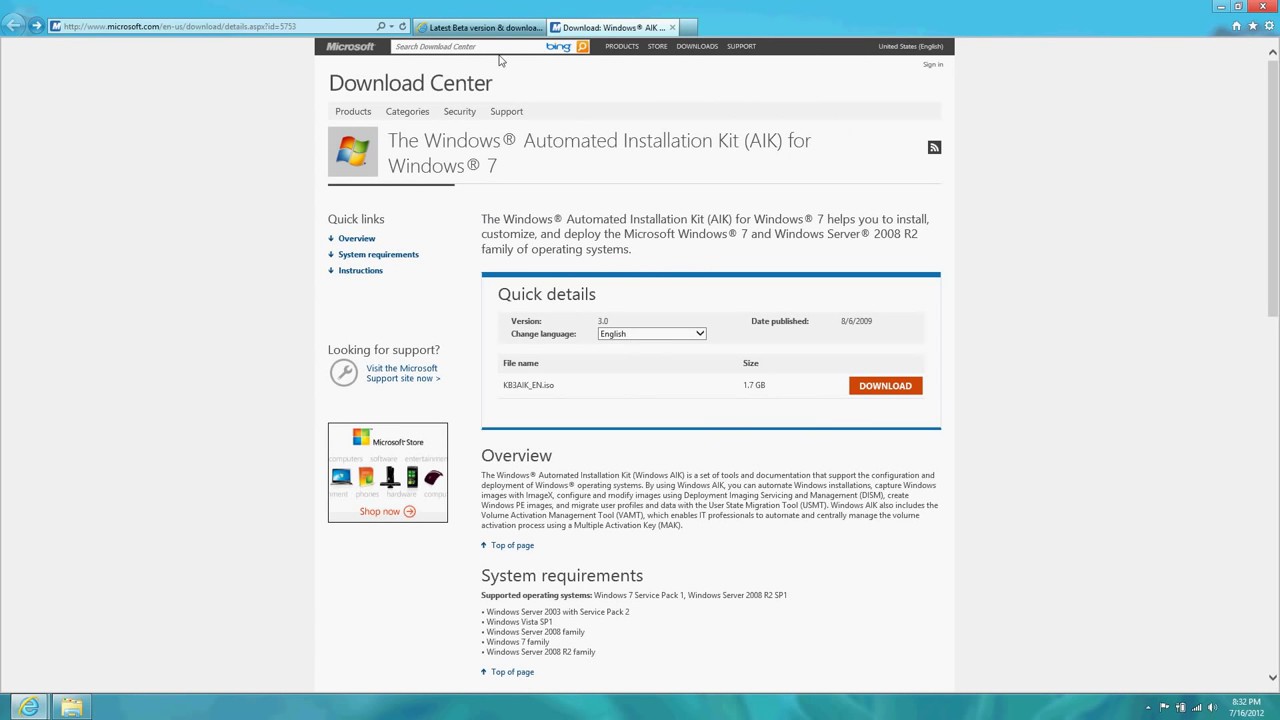The height and width of the screenshot is (720, 1280).
Task: Click the browser Back arrow button
Action: [x=14, y=24]
